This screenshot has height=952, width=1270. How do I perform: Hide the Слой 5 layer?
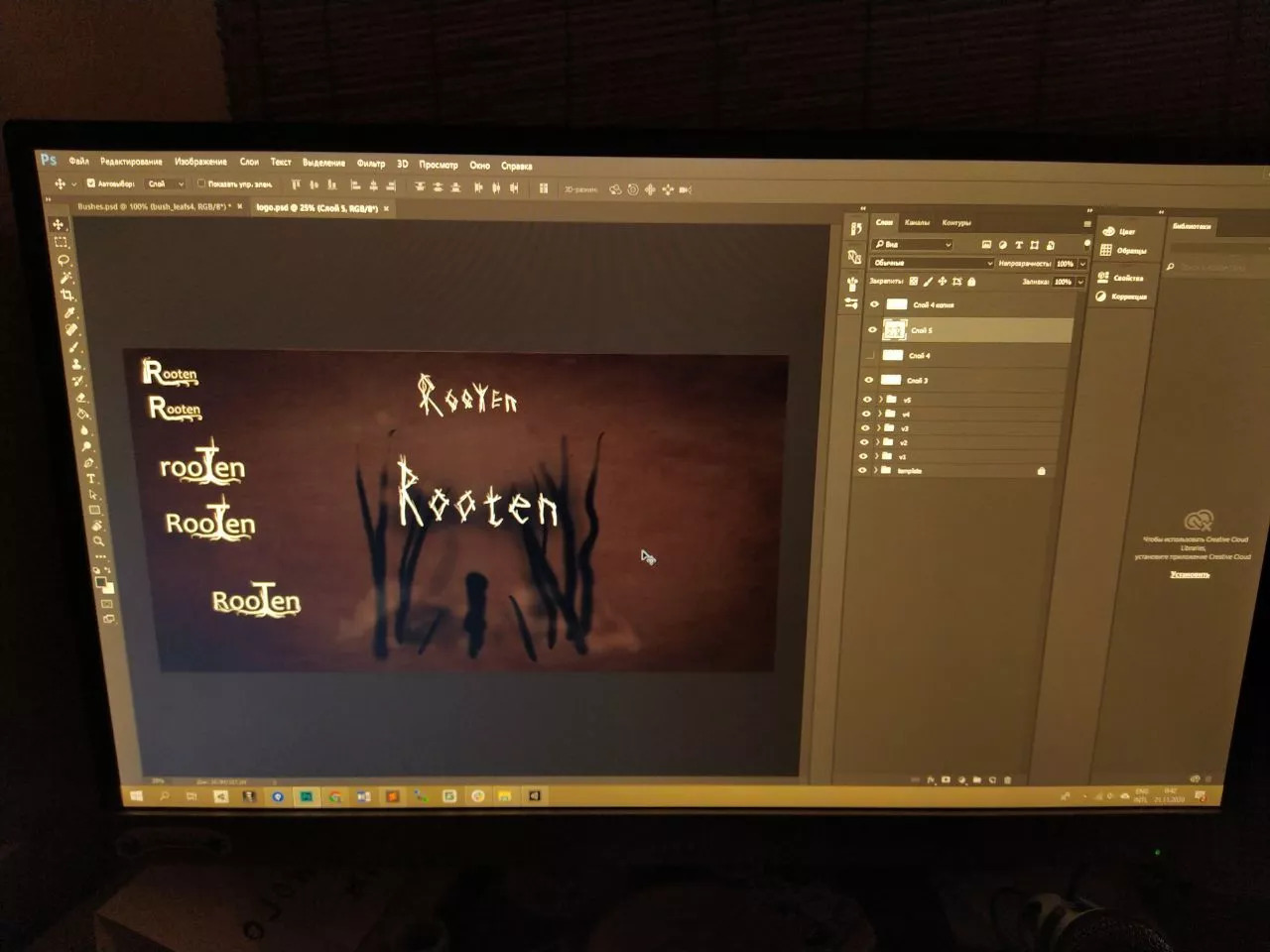click(x=872, y=330)
